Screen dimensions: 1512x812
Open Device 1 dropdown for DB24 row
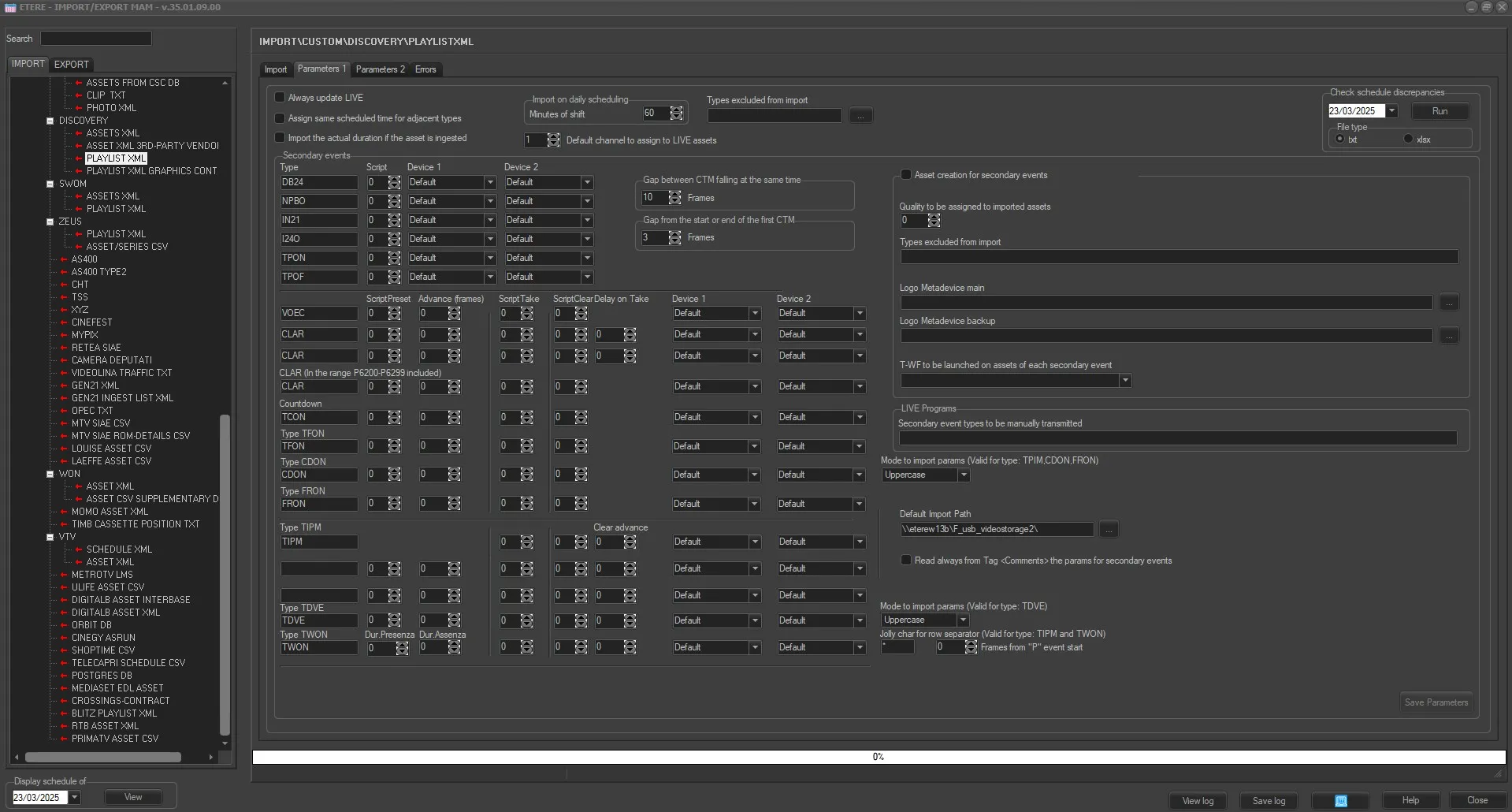coord(490,183)
